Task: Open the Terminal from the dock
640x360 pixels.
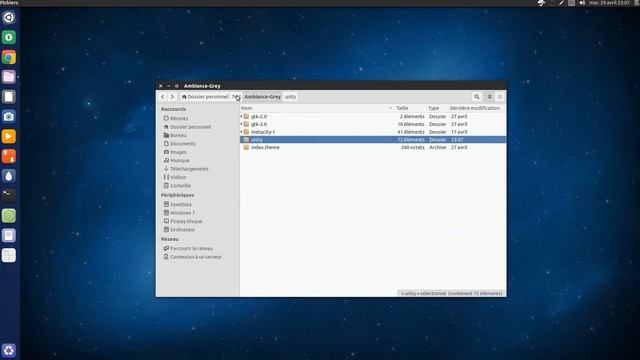Action: [x=9, y=196]
